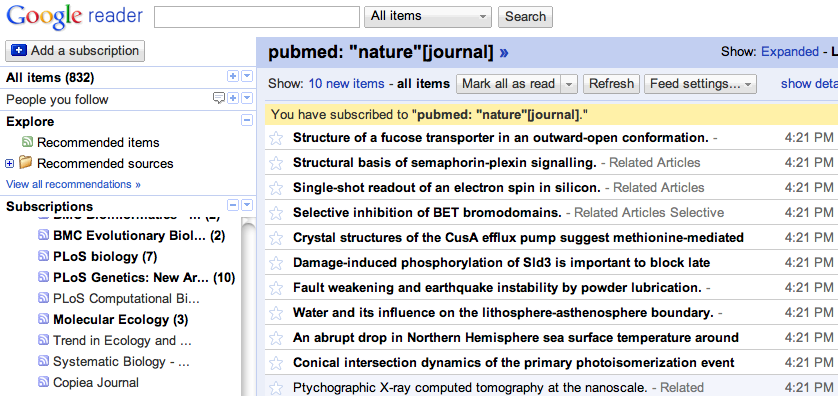Click Mark all as read button
This screenshot has height=396, width=838.
pyautogui.click(x=509, y=84)
